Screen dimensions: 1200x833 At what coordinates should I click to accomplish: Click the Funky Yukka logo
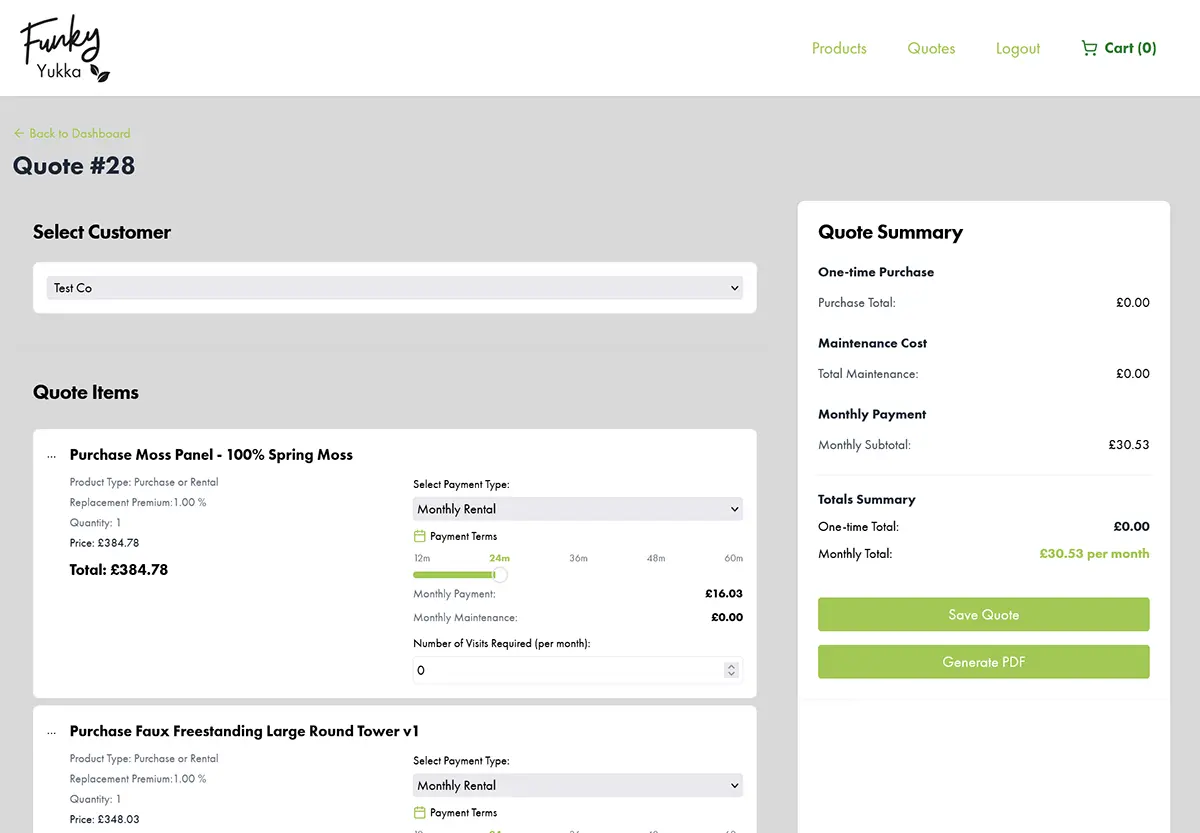[62, 47]
